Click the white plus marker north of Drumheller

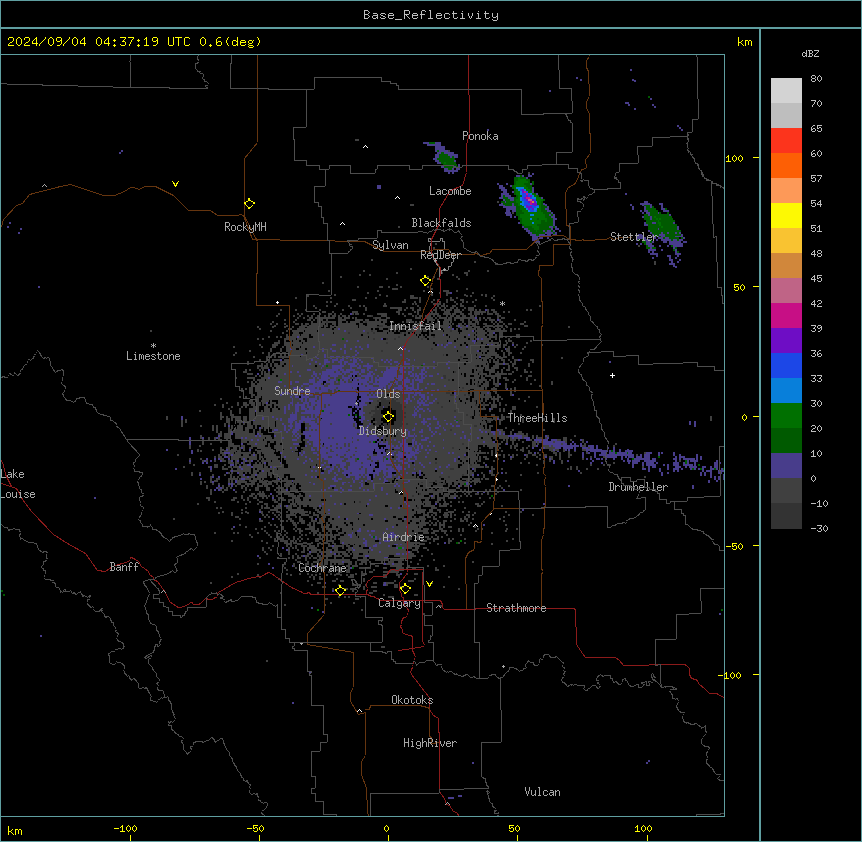pos(612,375)
